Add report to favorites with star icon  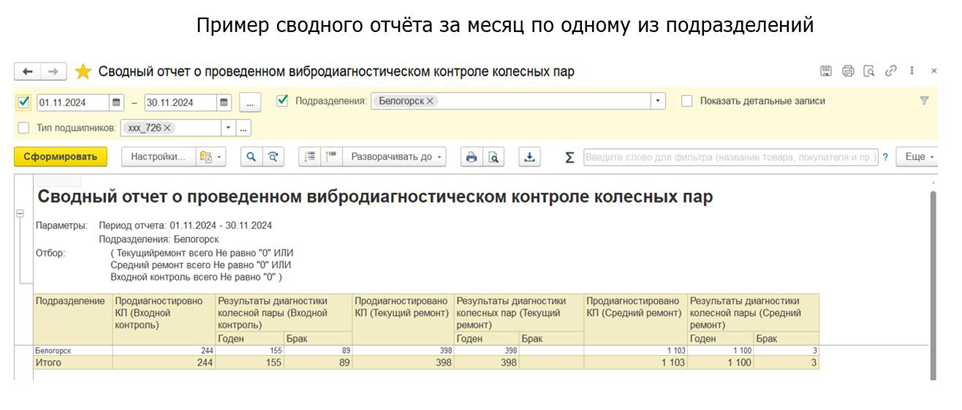83,72
